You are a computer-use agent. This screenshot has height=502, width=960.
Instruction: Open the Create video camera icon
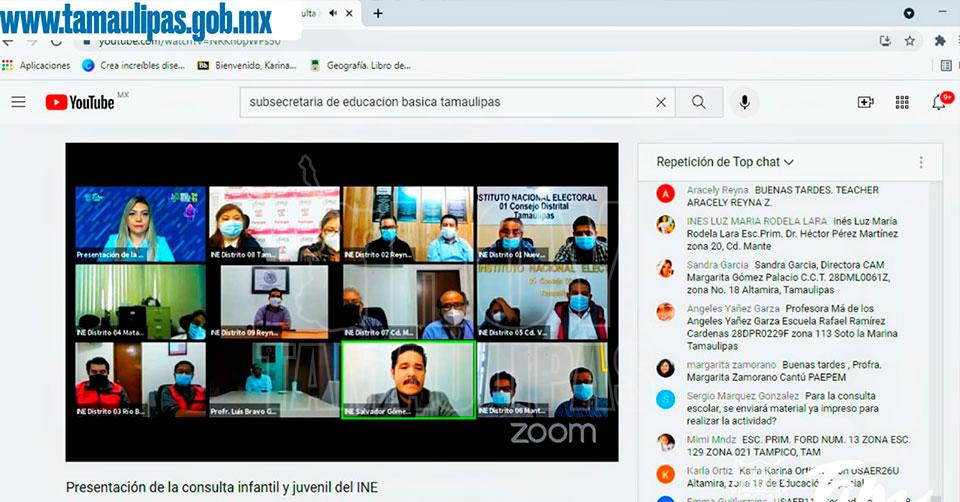coord(865,102)
